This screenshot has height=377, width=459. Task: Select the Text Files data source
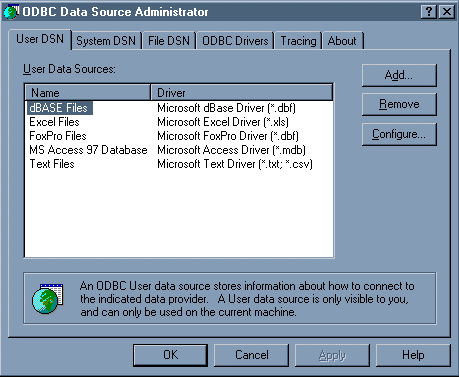[52, 164]
